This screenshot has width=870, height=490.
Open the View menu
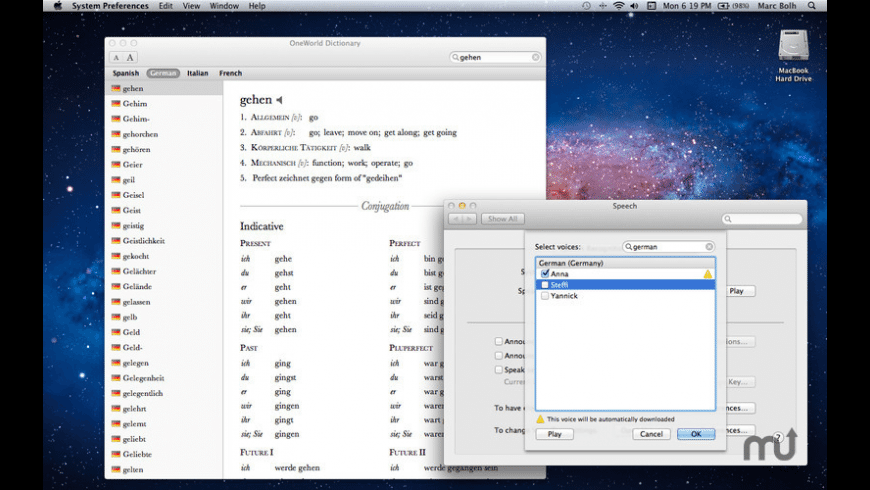(x=191, y=6)
